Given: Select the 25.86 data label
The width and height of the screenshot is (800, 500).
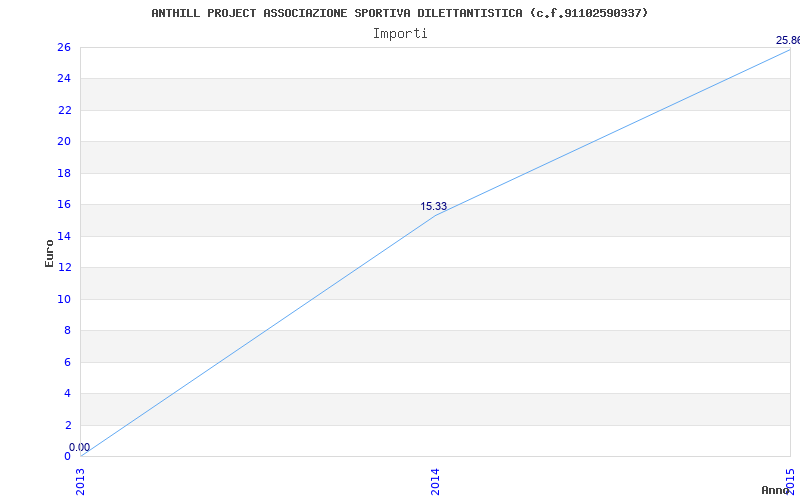Looking at the screenshot, I should pyautogui.click(x=788, y=40).
